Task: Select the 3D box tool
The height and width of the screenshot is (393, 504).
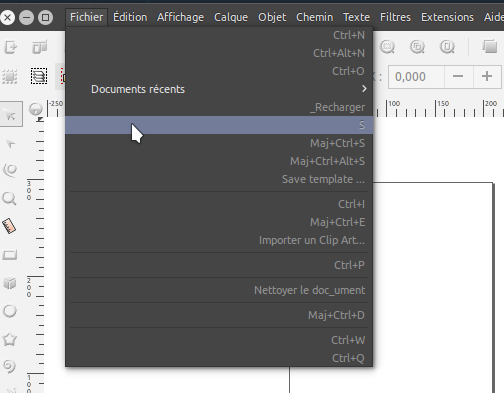Action: coord(10,283)
